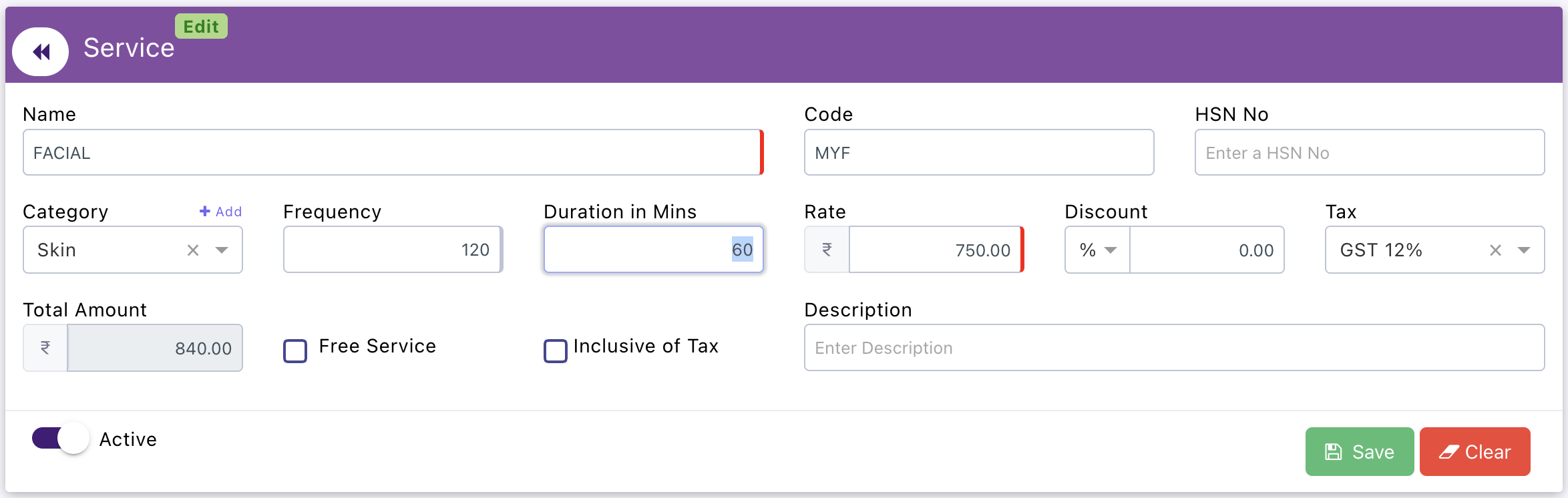Click the Description text field
The width and height of the screenshot is (1568, 498).
pos(1174,348)
